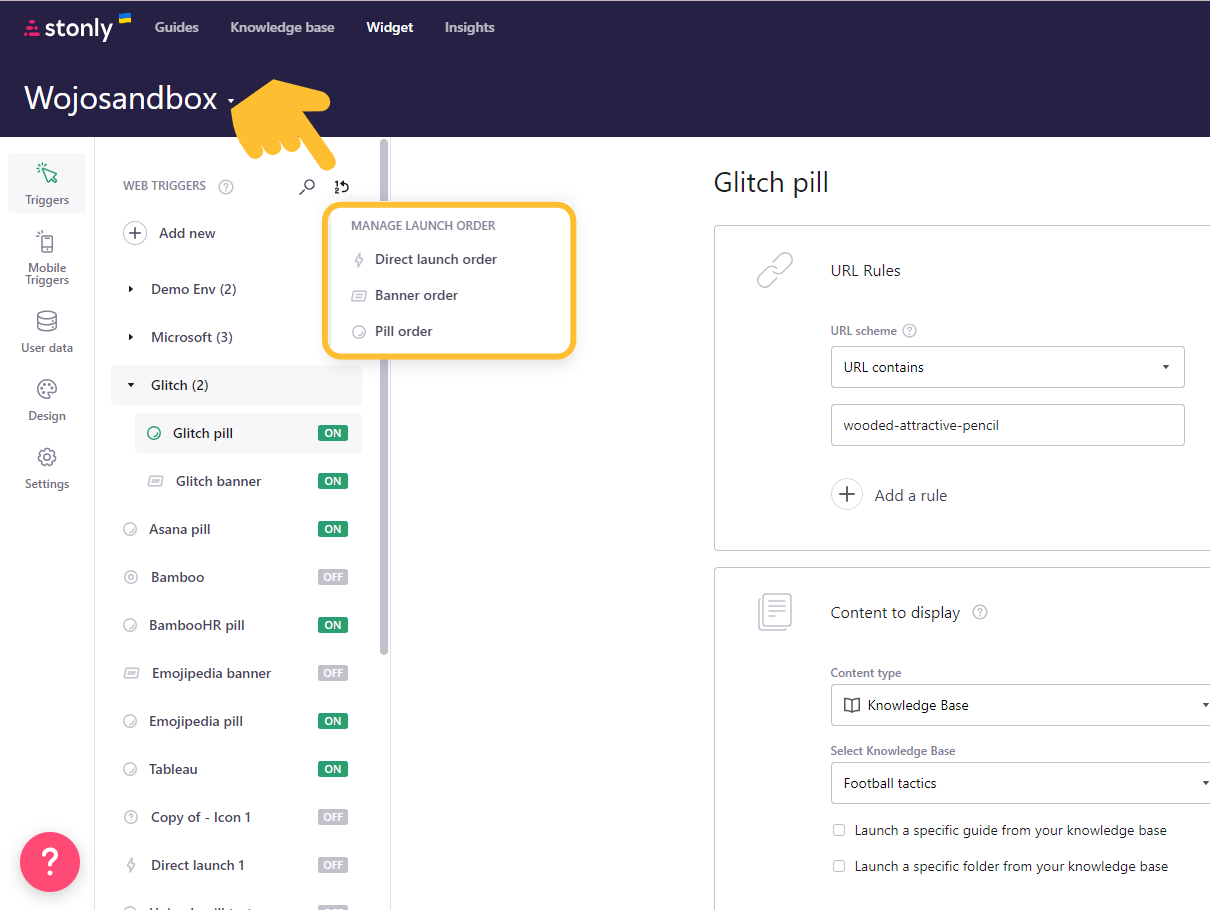Click Add new to create a trigger
The height and width of the screenshot is (910, 1210).
pyautogui.click(x=170, y=233)
